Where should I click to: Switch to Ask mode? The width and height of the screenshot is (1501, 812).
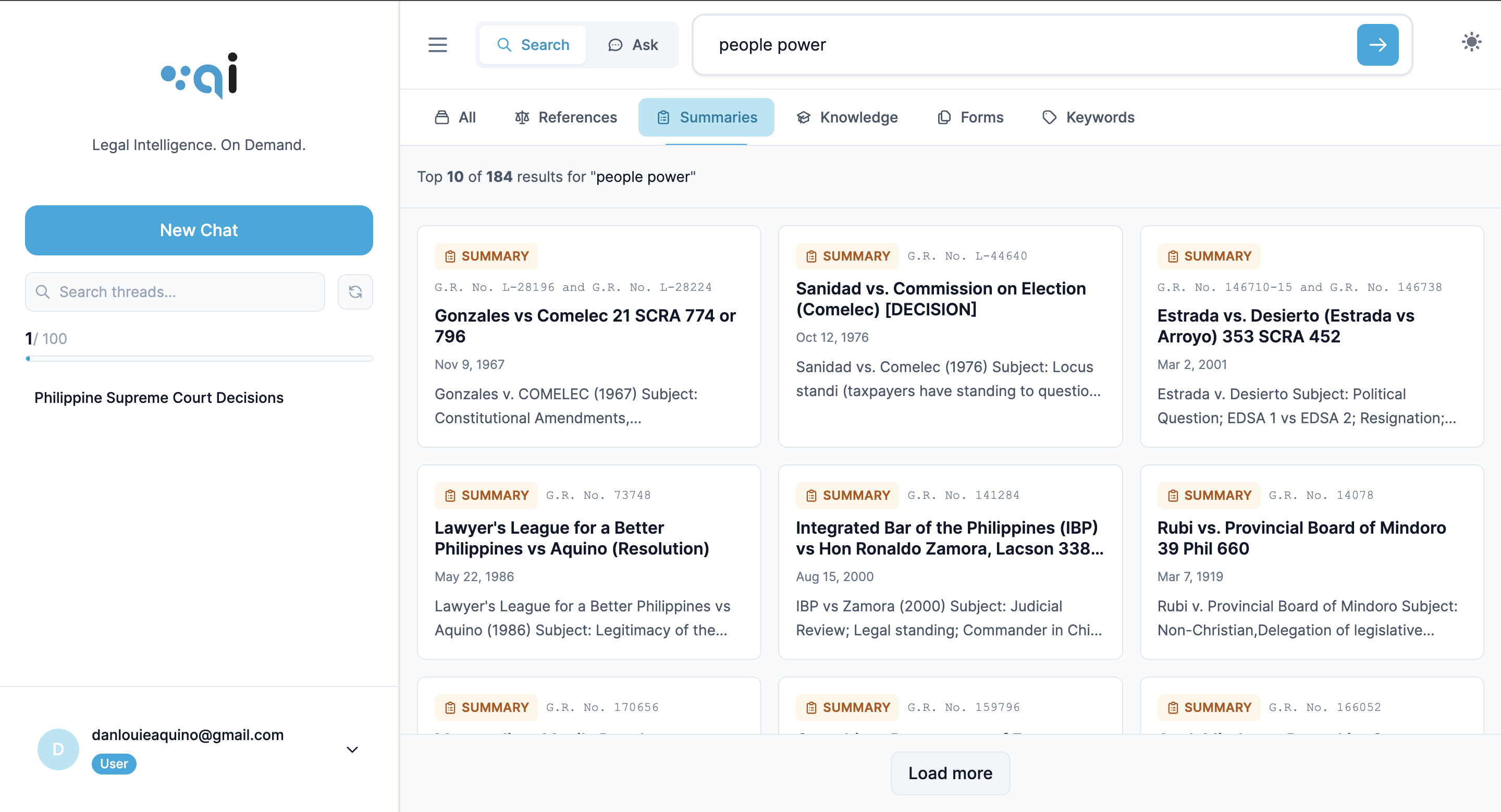[x=633, y=45]
